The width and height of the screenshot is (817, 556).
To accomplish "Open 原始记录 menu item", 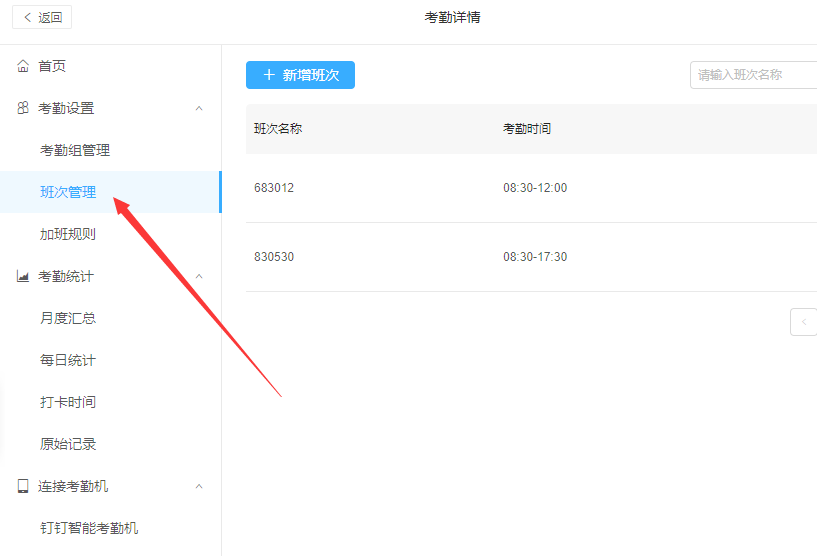I will click(x=68, y=444).
